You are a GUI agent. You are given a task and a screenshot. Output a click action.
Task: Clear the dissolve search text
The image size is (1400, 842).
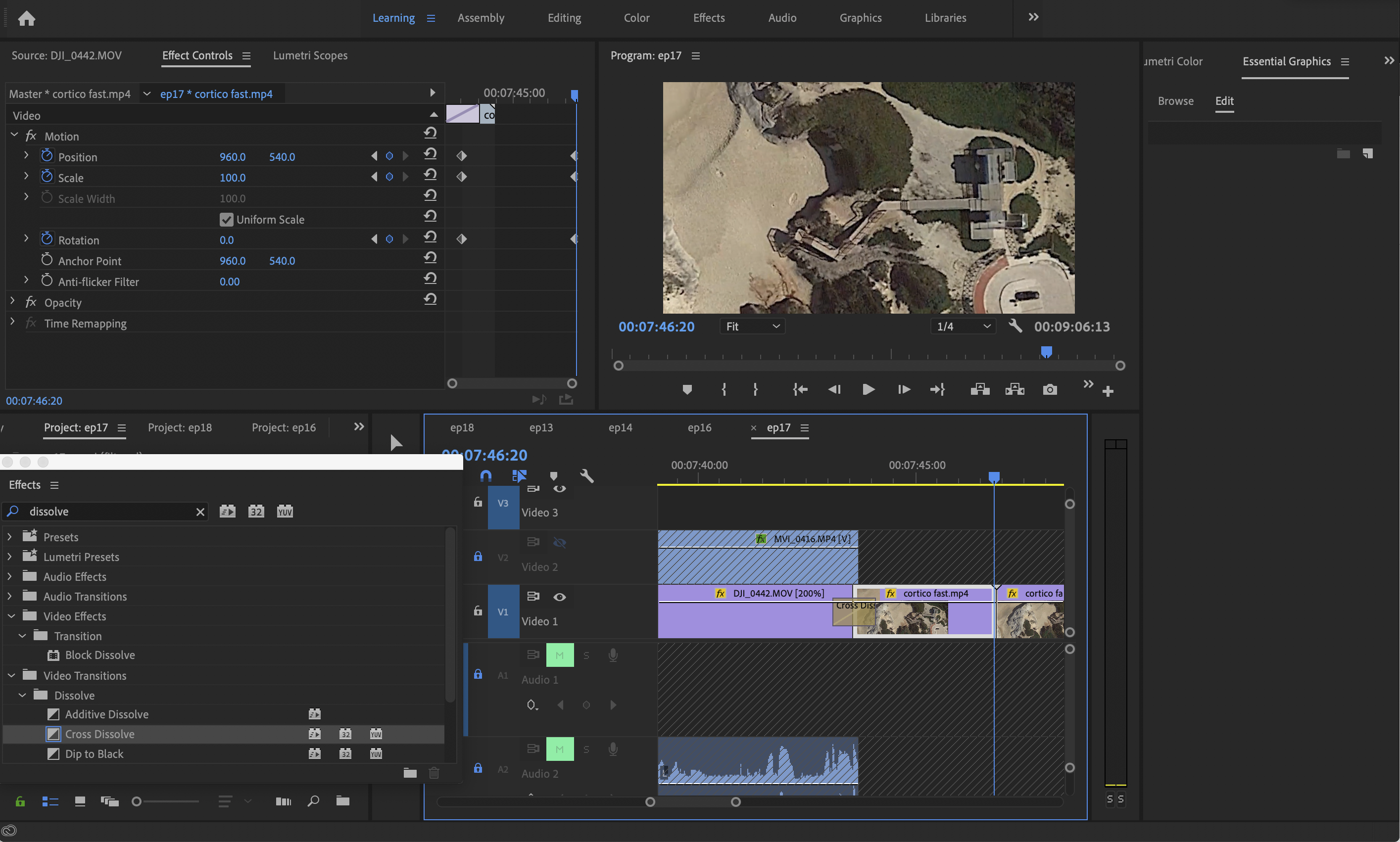pos(200,512)
